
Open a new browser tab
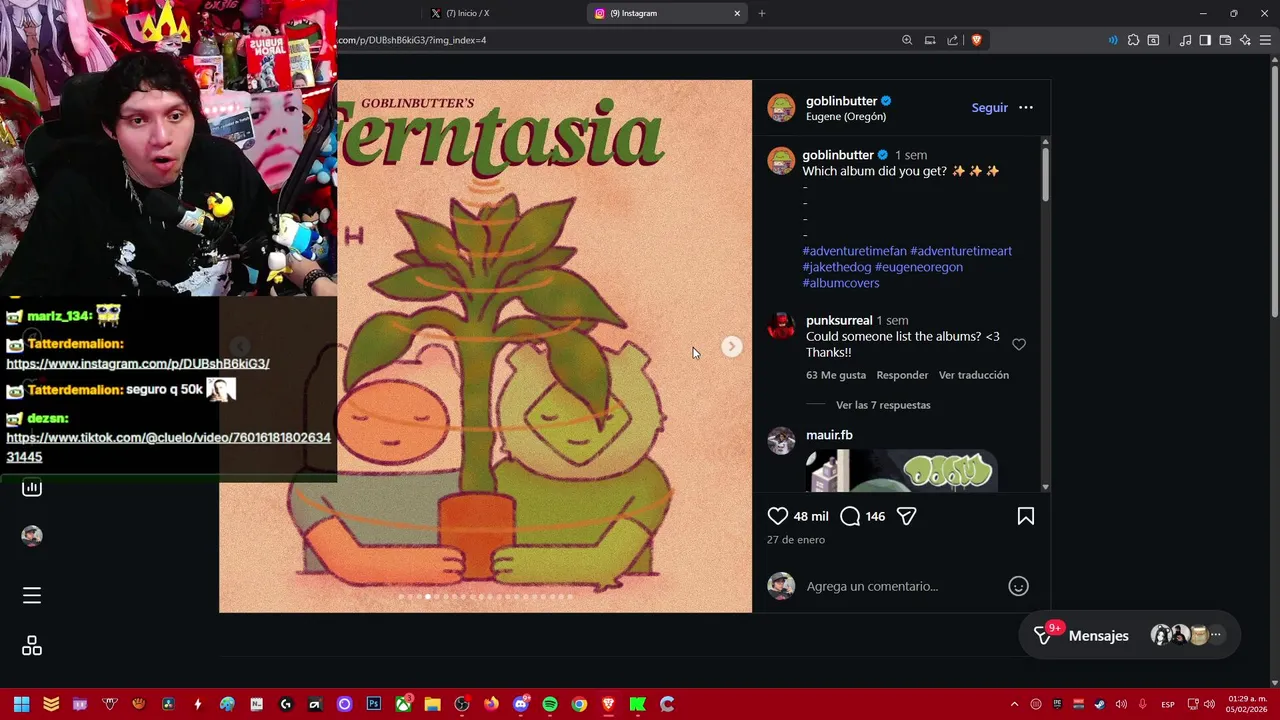762,13
